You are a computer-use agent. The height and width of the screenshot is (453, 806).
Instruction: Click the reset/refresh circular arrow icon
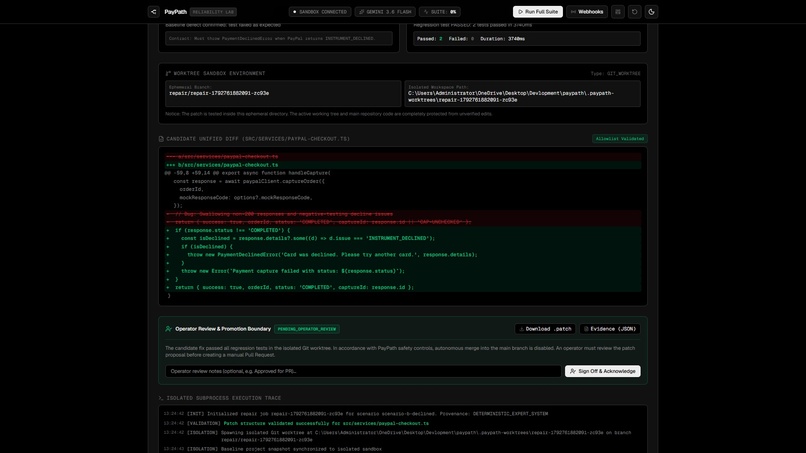pos(635,12)
